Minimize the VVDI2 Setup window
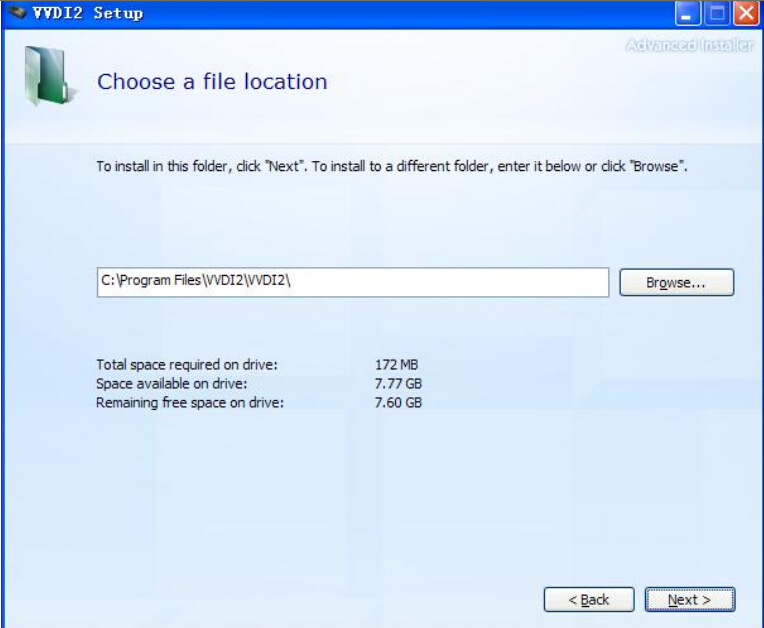764x628 pixels. 687,13
